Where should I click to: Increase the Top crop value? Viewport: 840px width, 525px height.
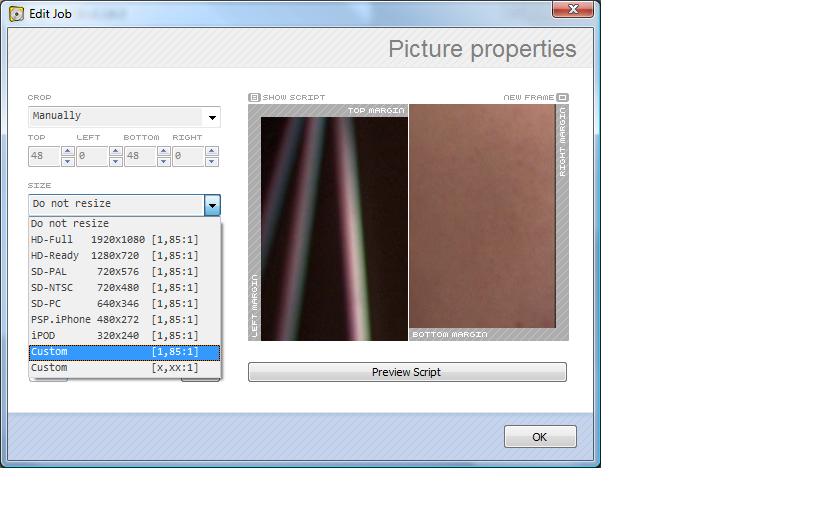[x=68, y=152]
